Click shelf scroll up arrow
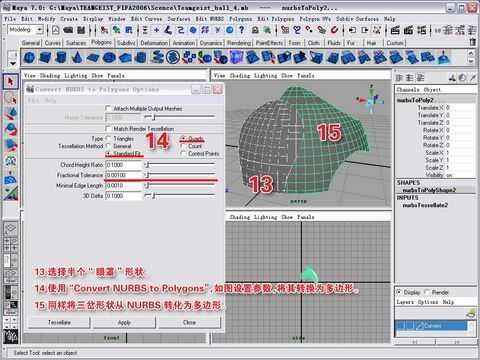Viewport: 480px width, 360px height. (471, 53)
